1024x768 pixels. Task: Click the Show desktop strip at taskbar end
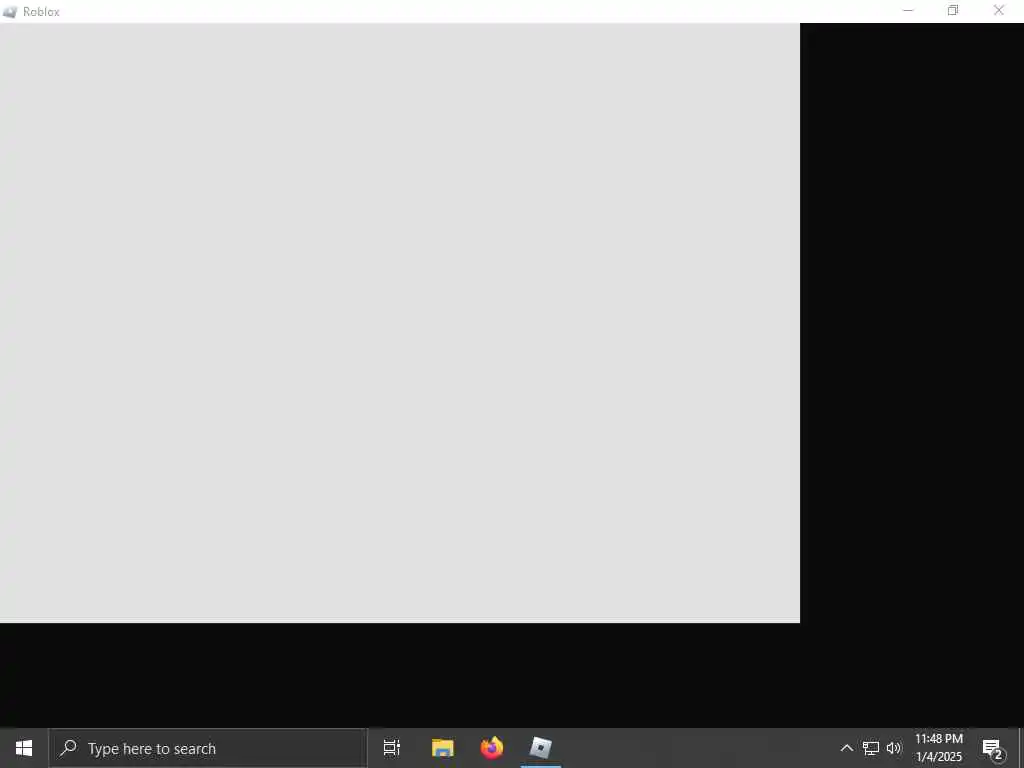[x=1021, y=748]
